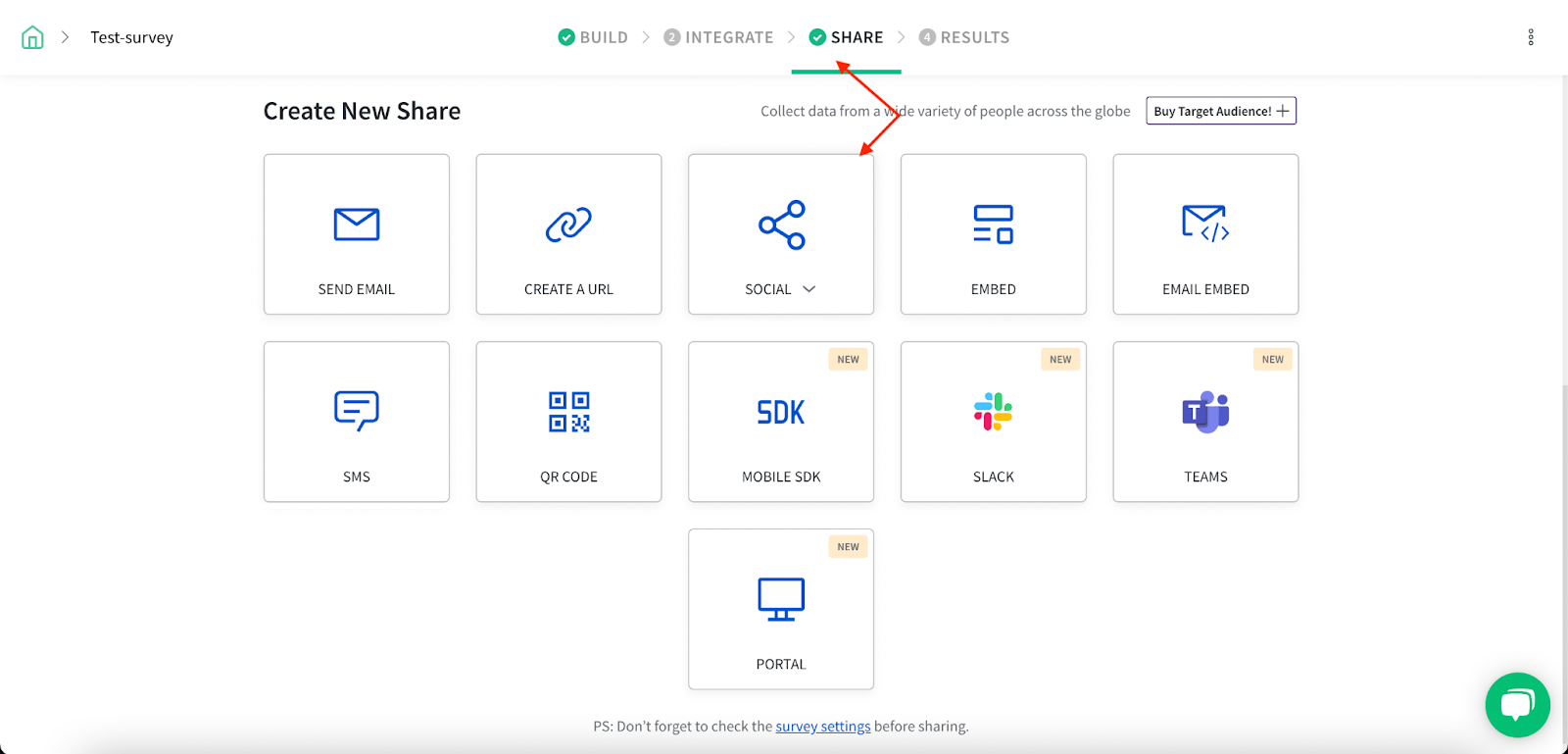Click the SMS speech bubble icon
This screenshot has width=1568, height=754.
point(357,411)
